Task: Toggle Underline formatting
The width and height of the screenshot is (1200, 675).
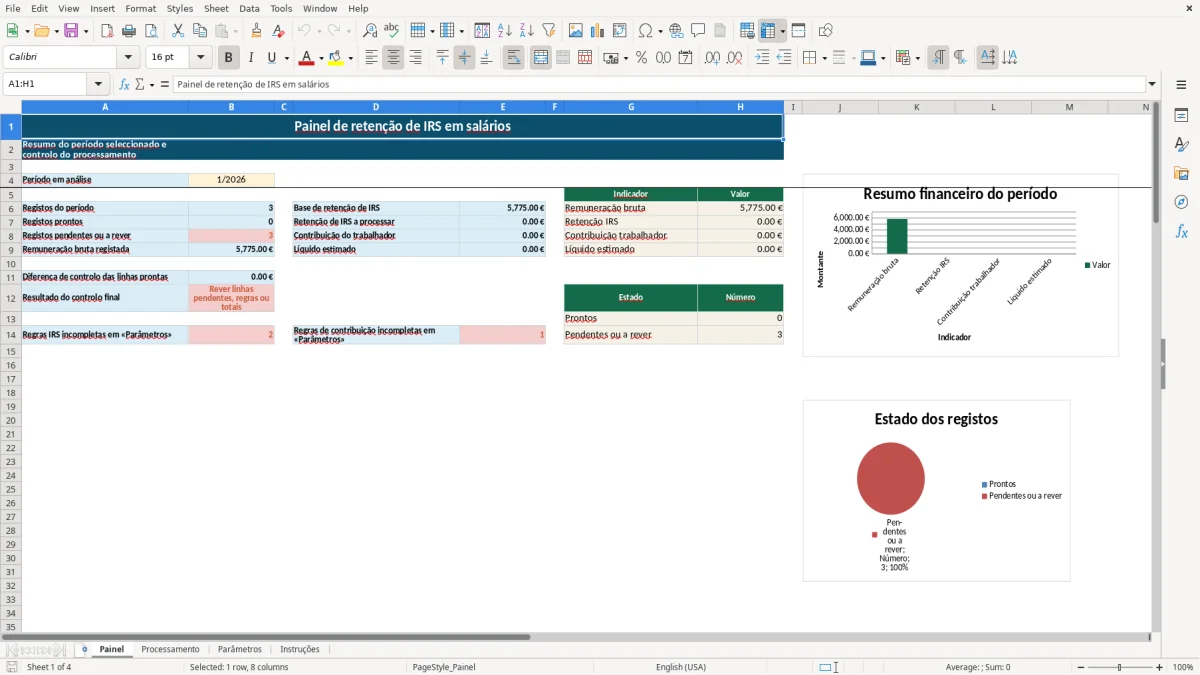Action: [271, 58]
